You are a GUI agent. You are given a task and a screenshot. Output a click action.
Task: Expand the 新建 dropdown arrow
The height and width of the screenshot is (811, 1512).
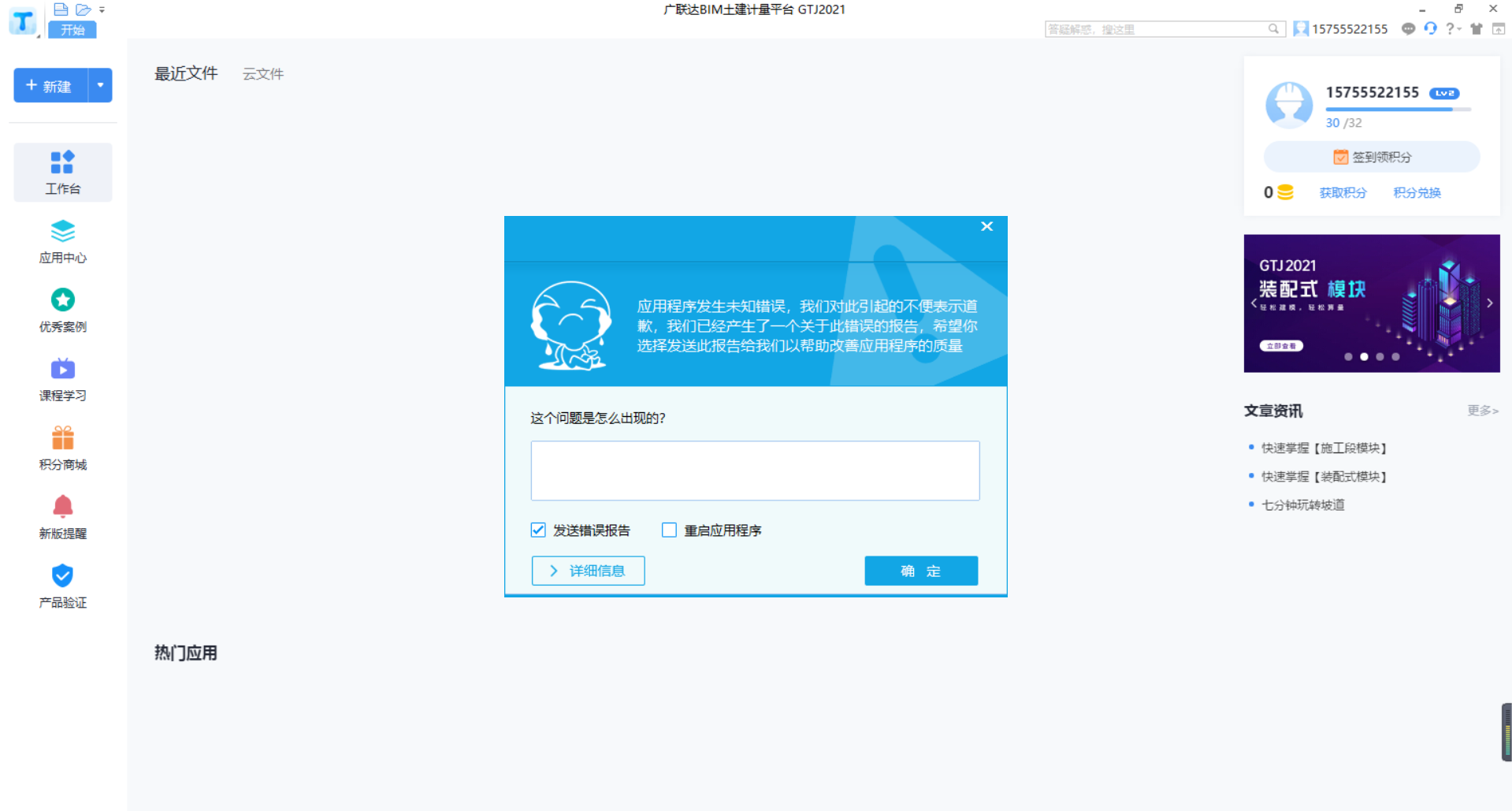tap(100, 85)
